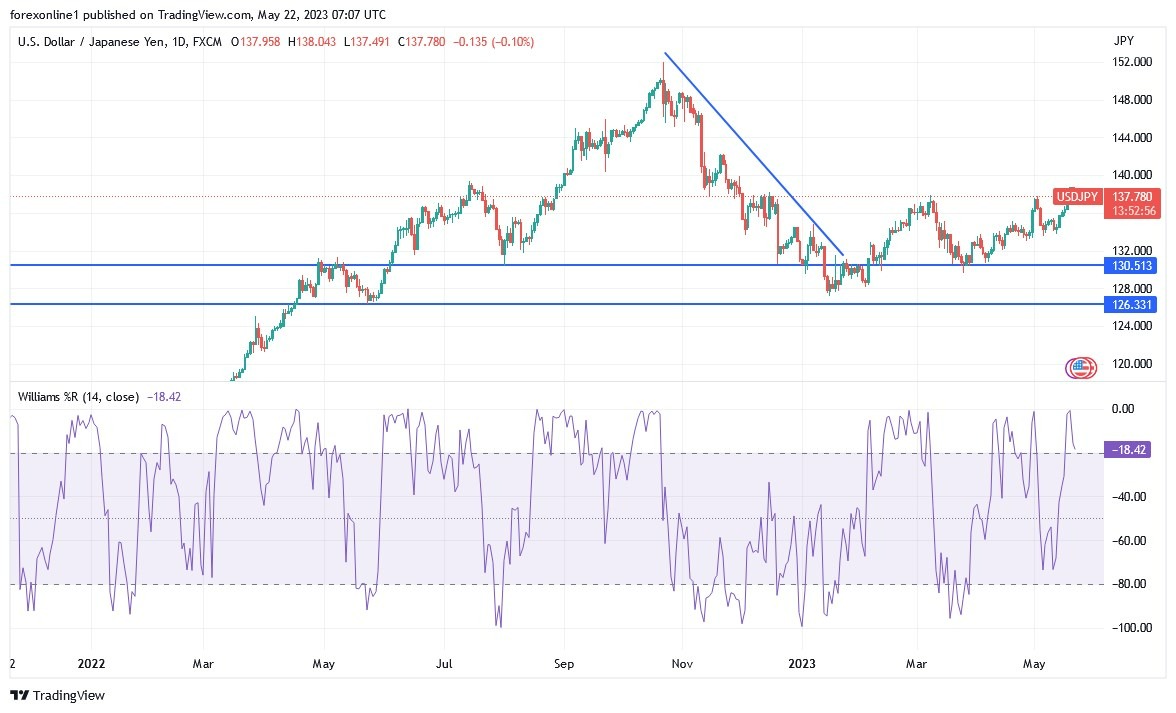This screenshot has width=1176, height=713.
Task: Click the -80.00 level on indicator scale
Action: coord(1129,584)
